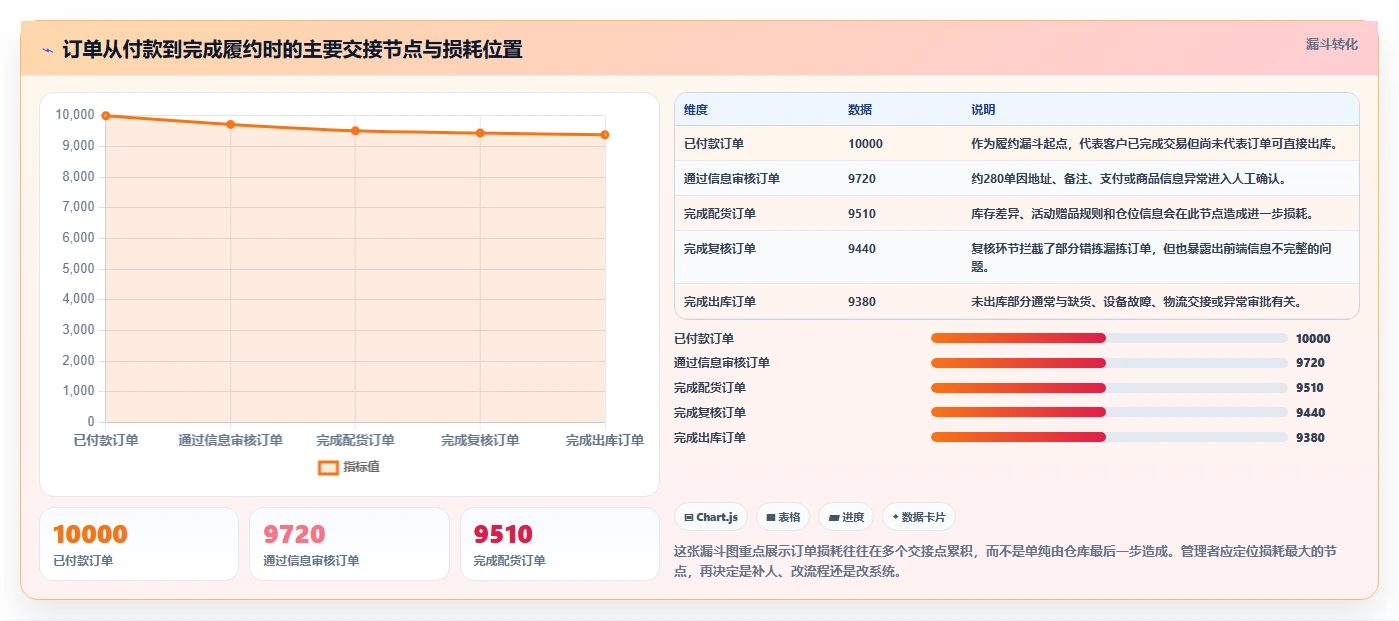Viewport: 1399px width, 621px height.
Task: Click the chart data point for 完成出库订单
Action: coord(605,135)
